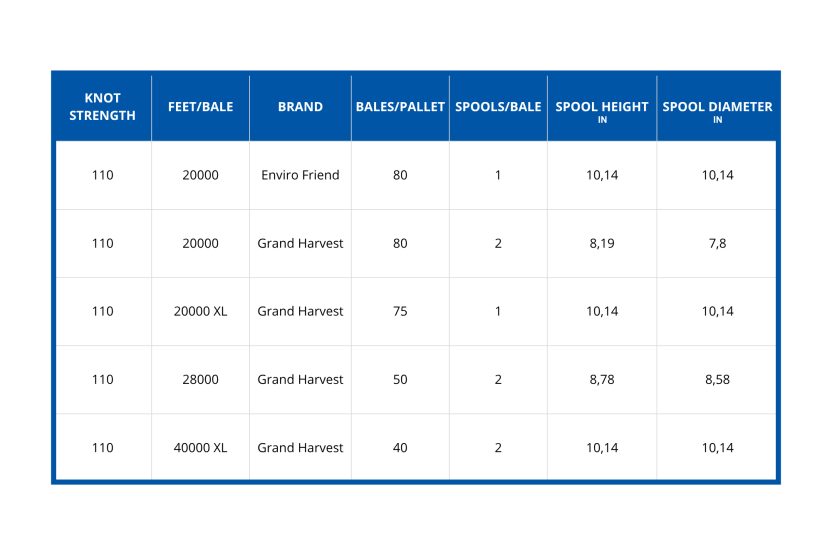The height and width of the screenshot is (555, 832).
Task: Click 80 bales/pallet in Enviro Friend row
Action: (x=400, y=175)
